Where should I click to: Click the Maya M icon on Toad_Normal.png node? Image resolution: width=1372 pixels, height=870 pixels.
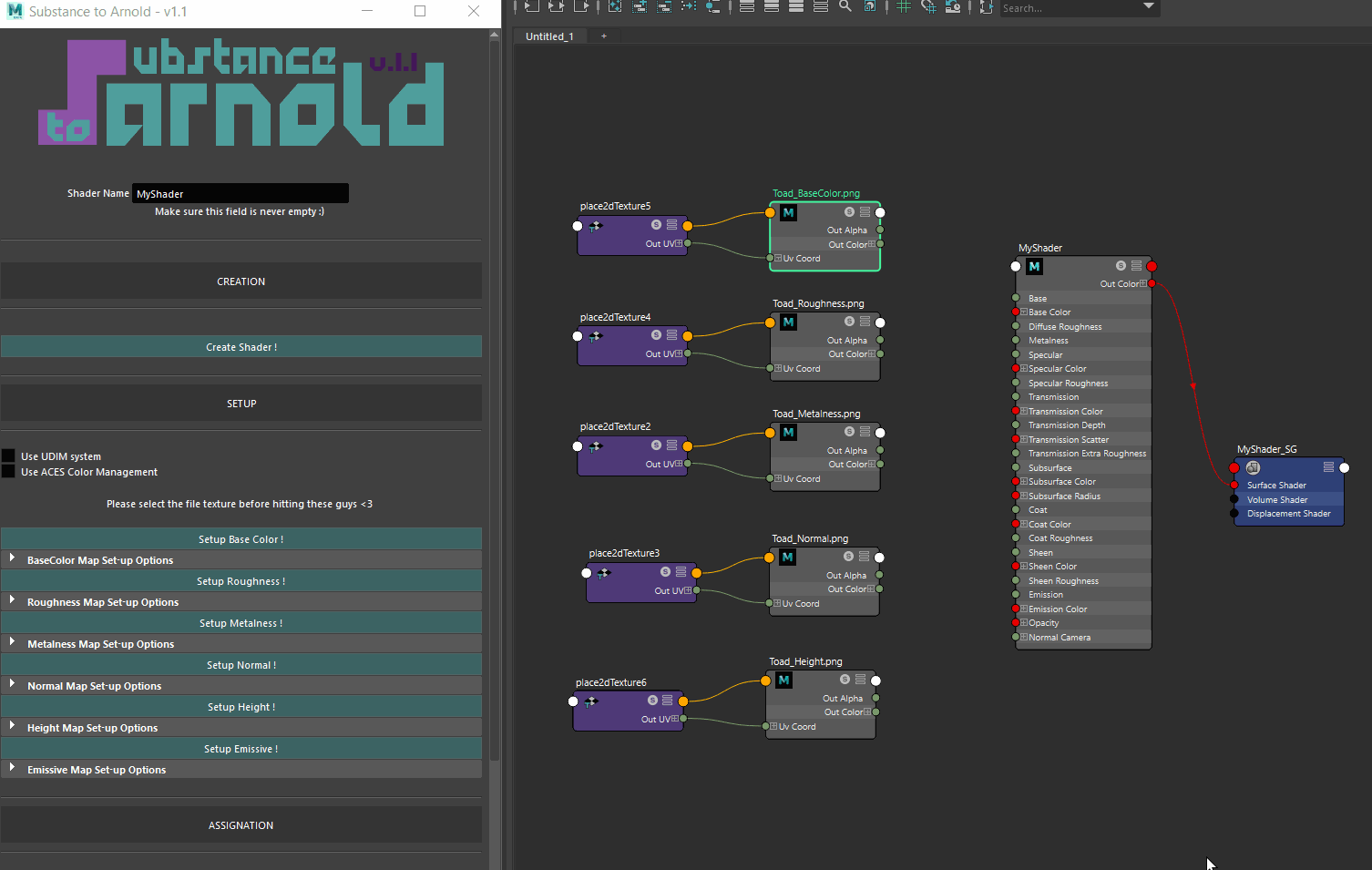coord(787,558)
